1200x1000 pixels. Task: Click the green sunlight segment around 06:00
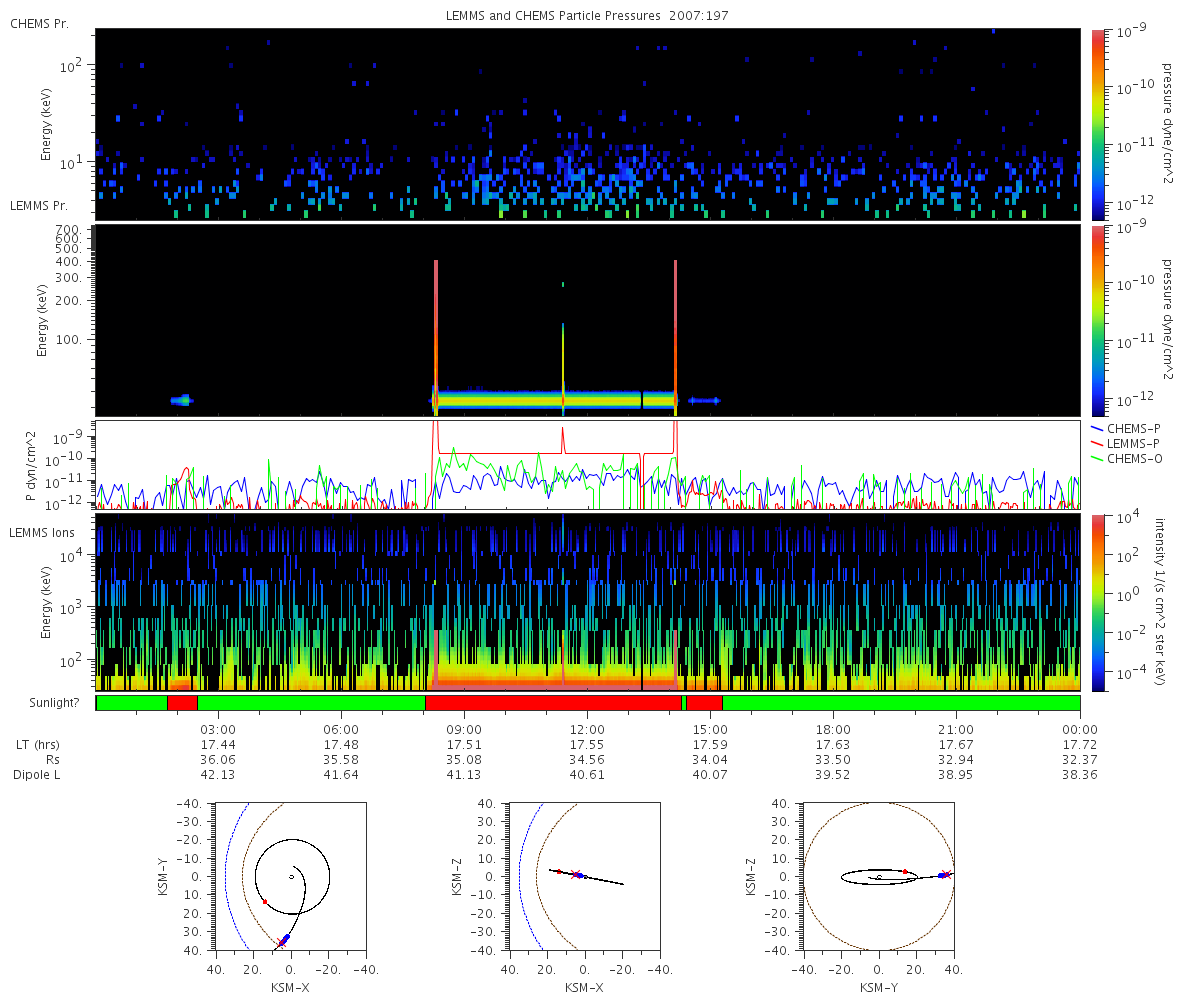click(311, 703)
